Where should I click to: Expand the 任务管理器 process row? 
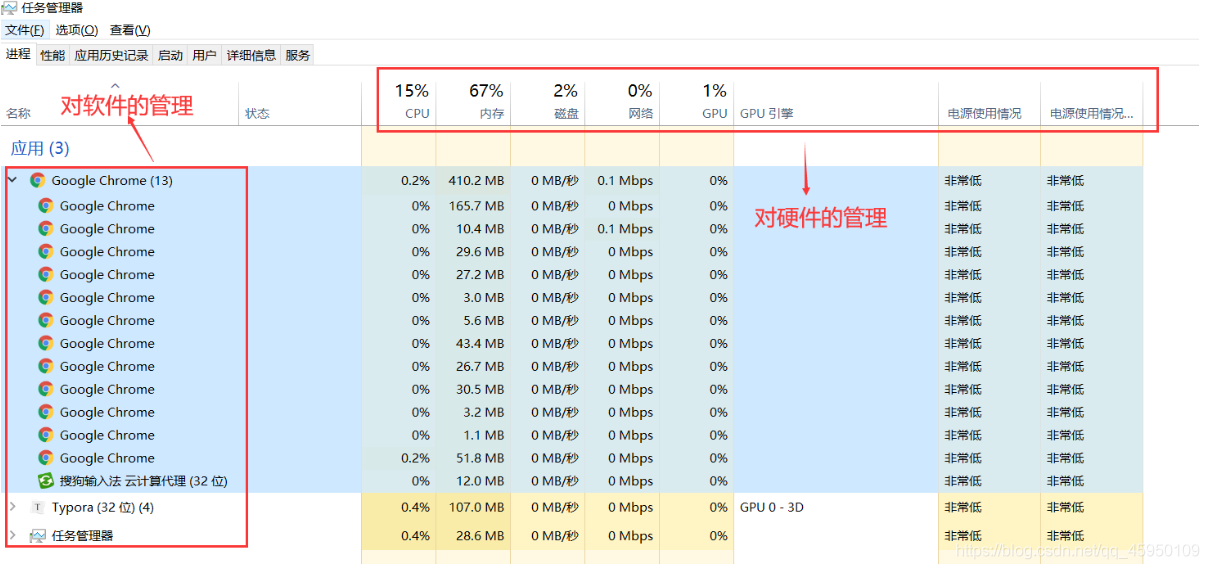click(12, 535)
